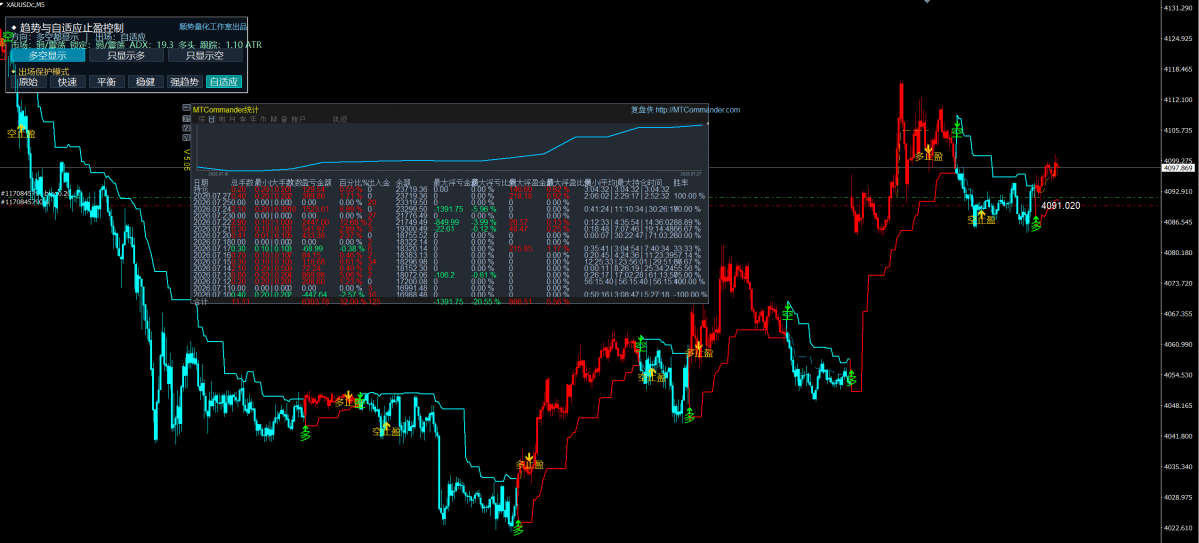Click the 4091.020 price label on chart
1199x543 pixels.
pyautogui.click(x=1060, y=206)
